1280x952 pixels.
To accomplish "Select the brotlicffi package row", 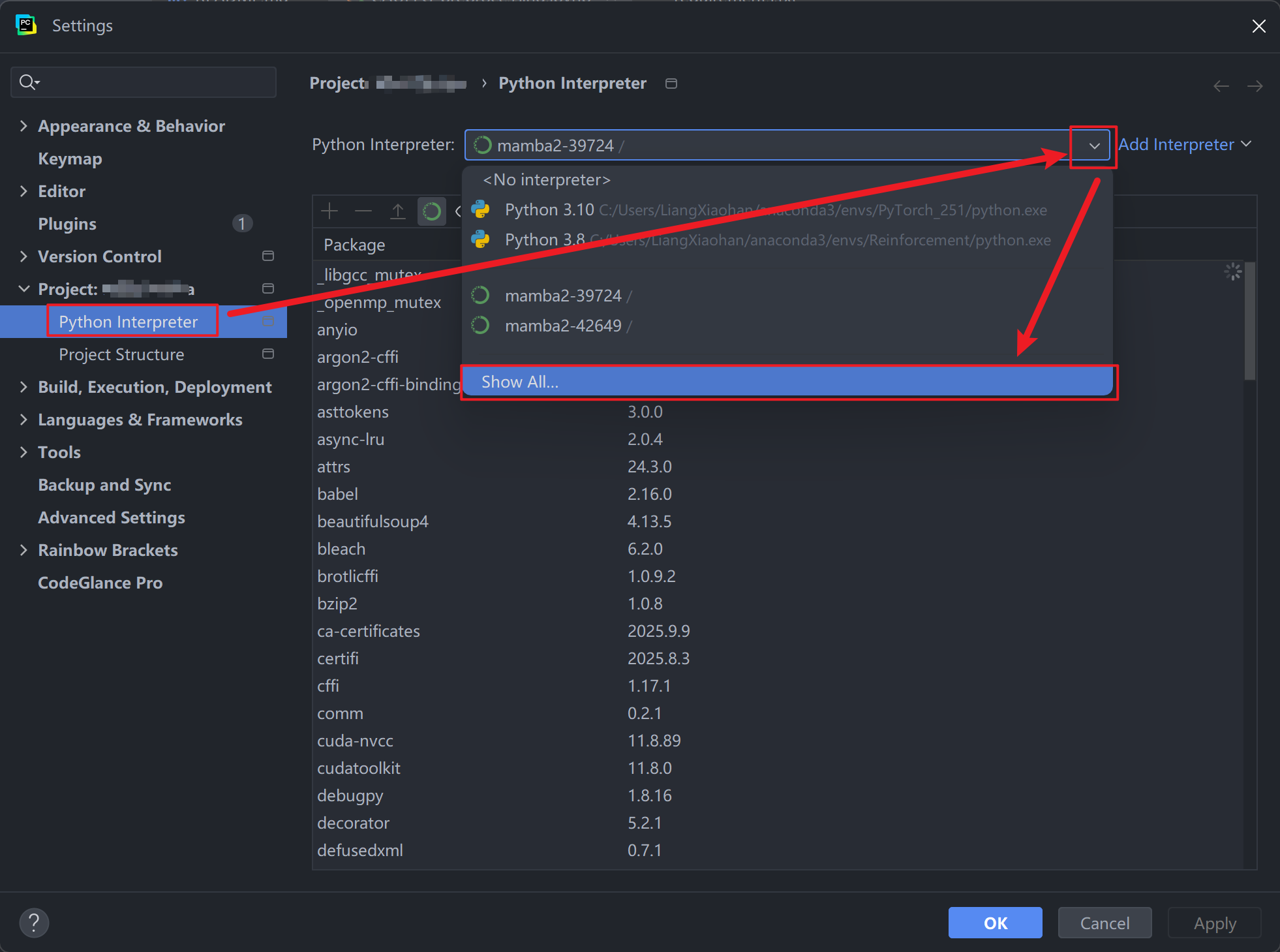I will coord(778,576).
